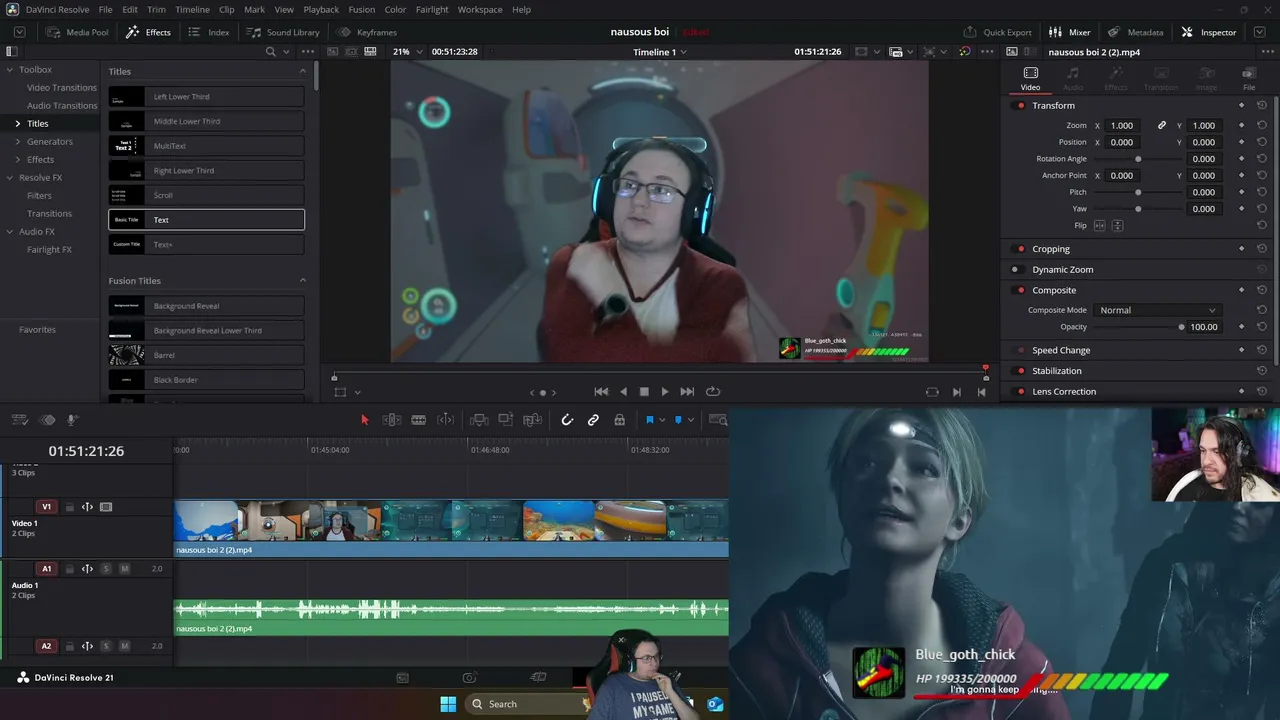This screenshot has width=1280, height=720.
Task: Reset the Transform section
Action: coord(1262,106)
